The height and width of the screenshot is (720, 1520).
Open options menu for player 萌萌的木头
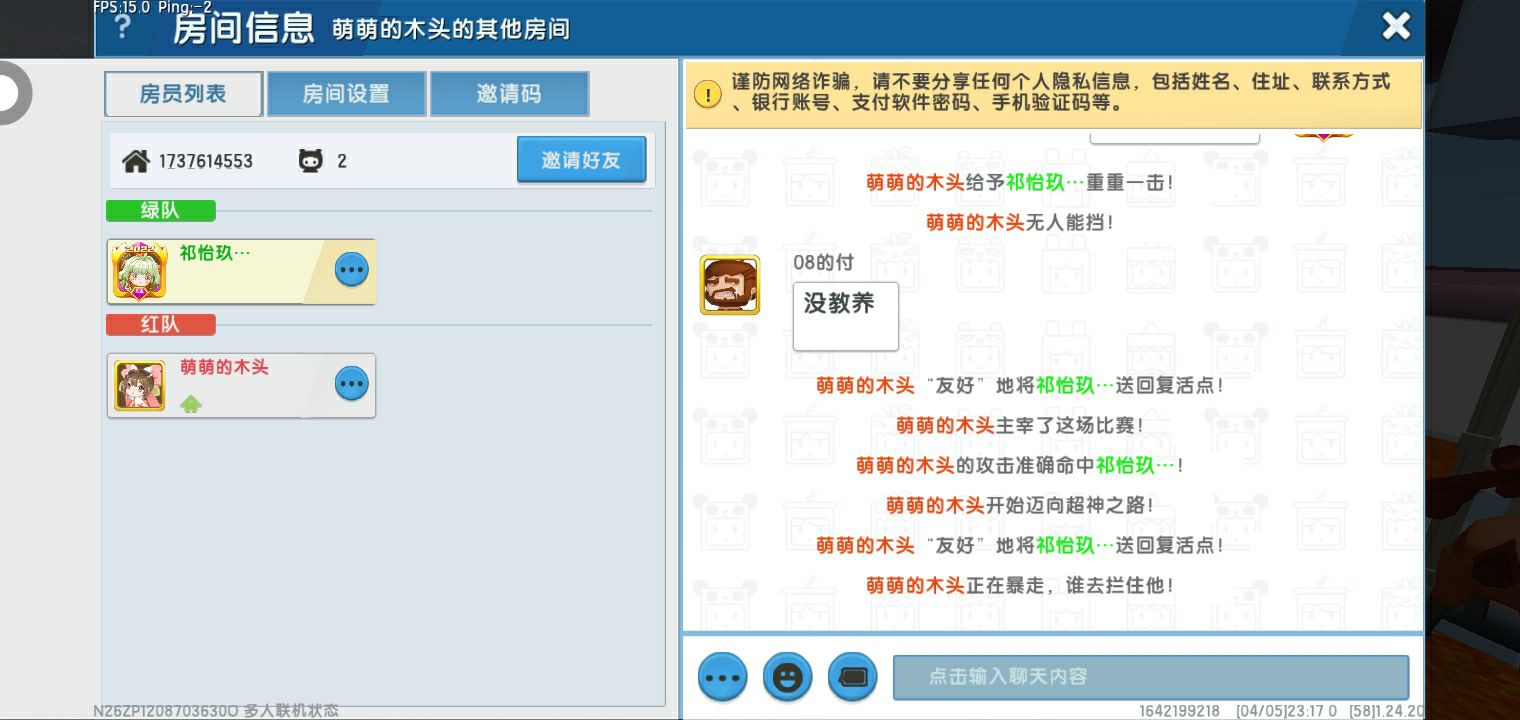(351, 383)
